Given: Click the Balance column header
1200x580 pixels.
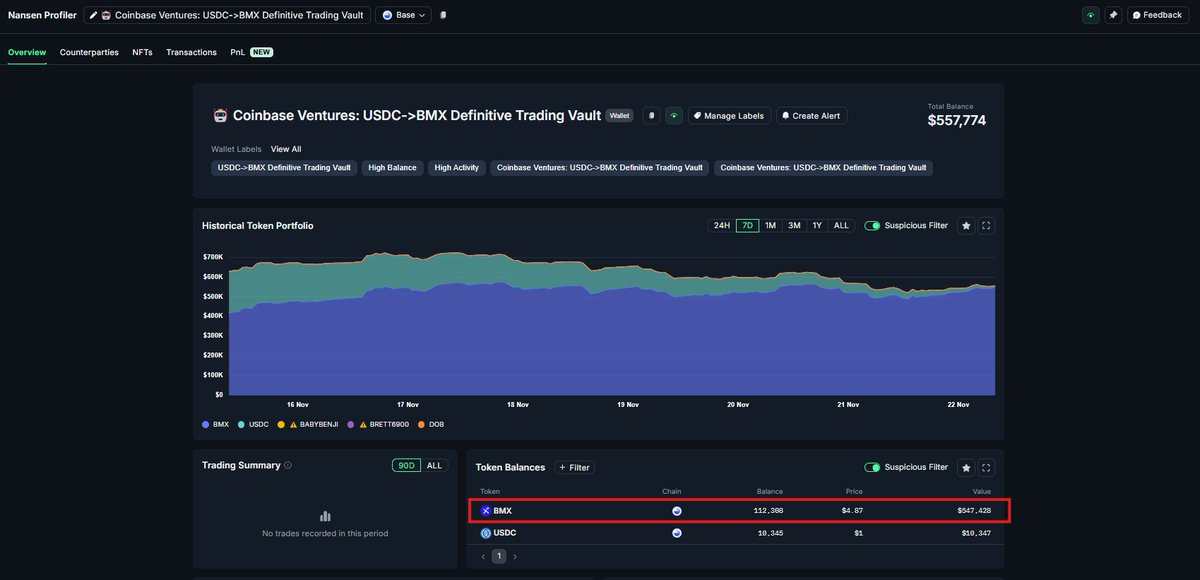Looking at the screenshot, I should tap(770, 491).
